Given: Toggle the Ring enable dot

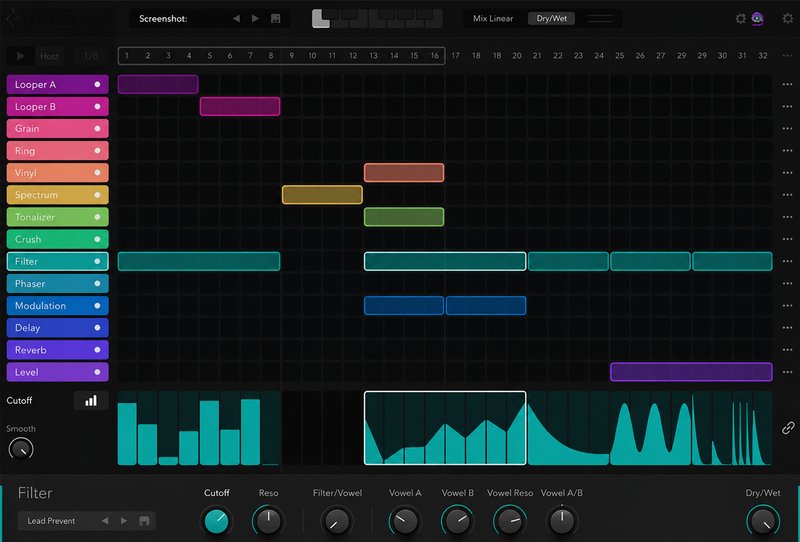Looking at the screenshot, I should (97, 151).
